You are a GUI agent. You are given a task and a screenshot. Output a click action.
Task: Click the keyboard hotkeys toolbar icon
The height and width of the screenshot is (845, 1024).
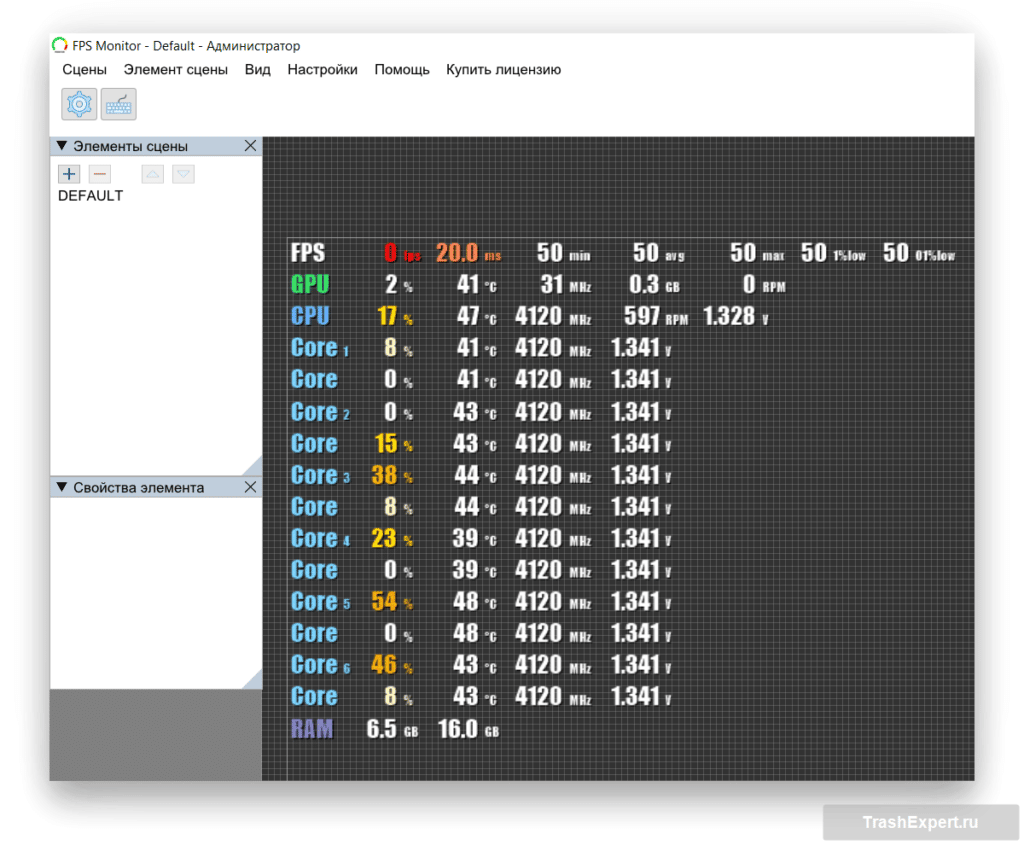(119, 104)
